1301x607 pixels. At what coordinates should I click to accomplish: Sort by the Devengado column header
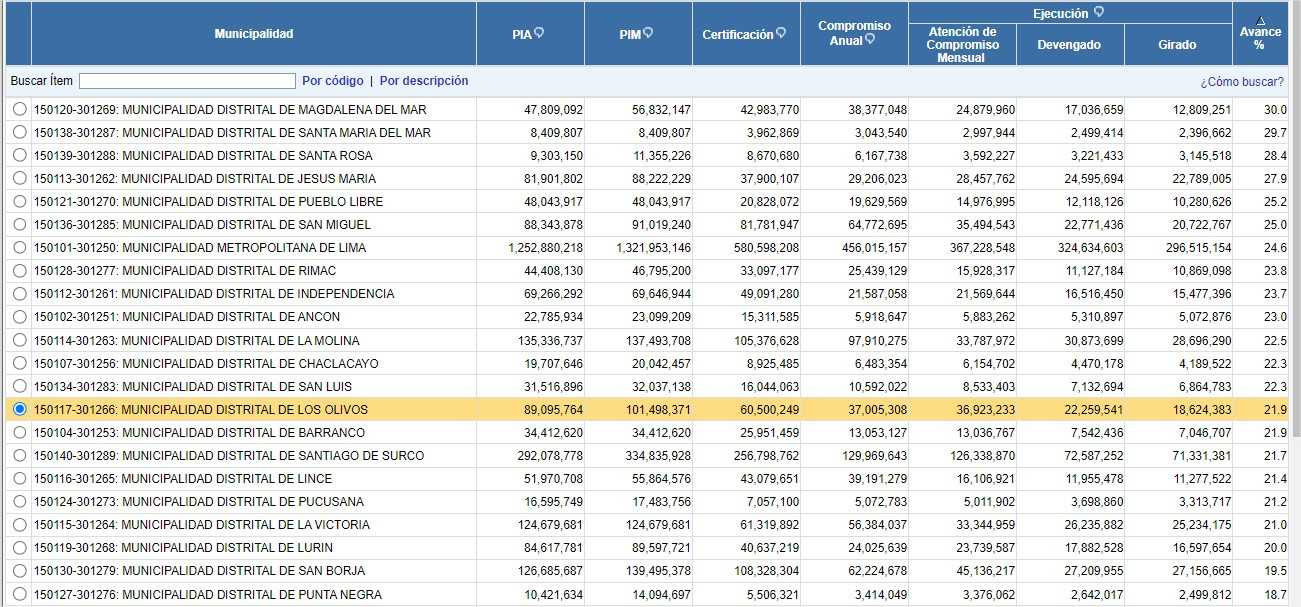[1069, 45]
